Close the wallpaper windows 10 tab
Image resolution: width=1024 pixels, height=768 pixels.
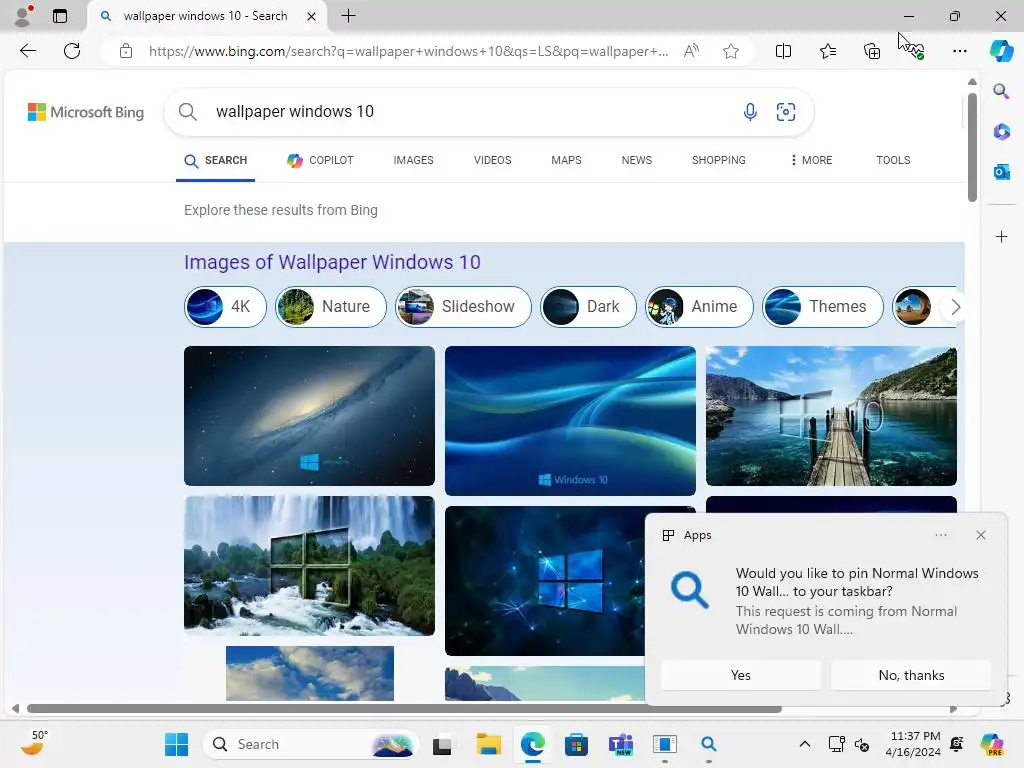click(x=312, y=16)
